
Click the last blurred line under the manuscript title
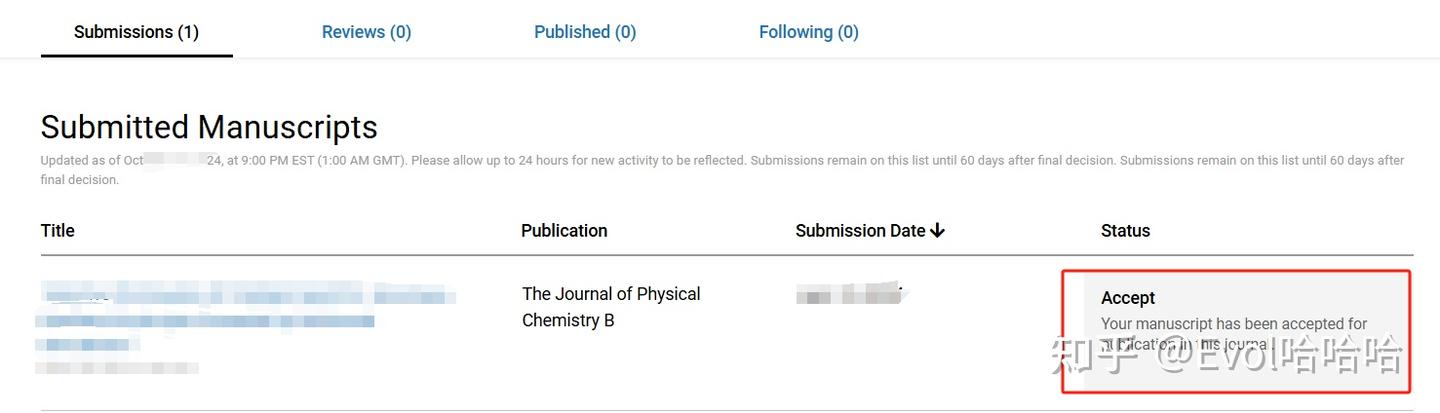tap(117, 368)
